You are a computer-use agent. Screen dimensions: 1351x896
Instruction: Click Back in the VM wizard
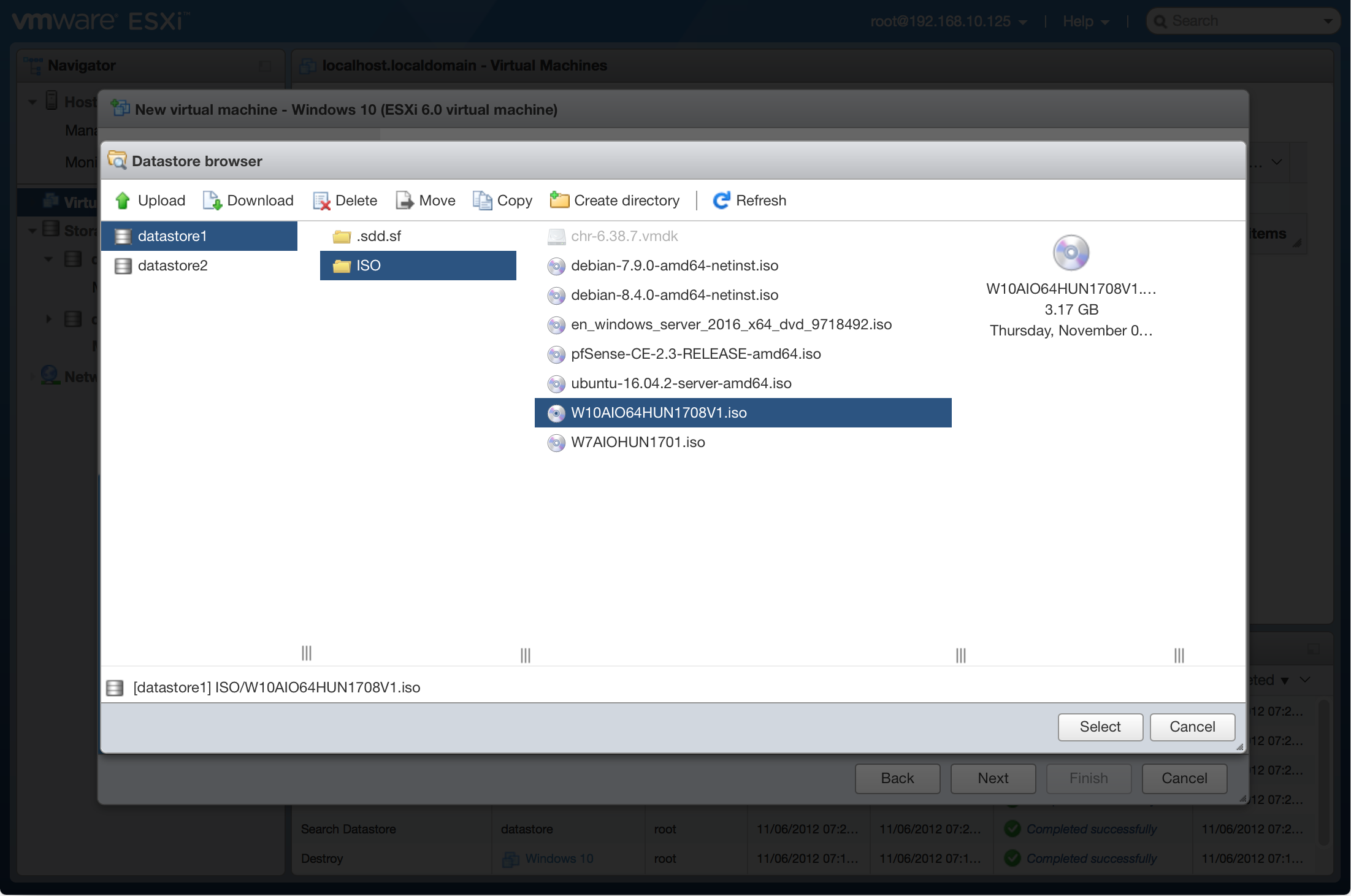pyautogui.click(x=897, y=778)
